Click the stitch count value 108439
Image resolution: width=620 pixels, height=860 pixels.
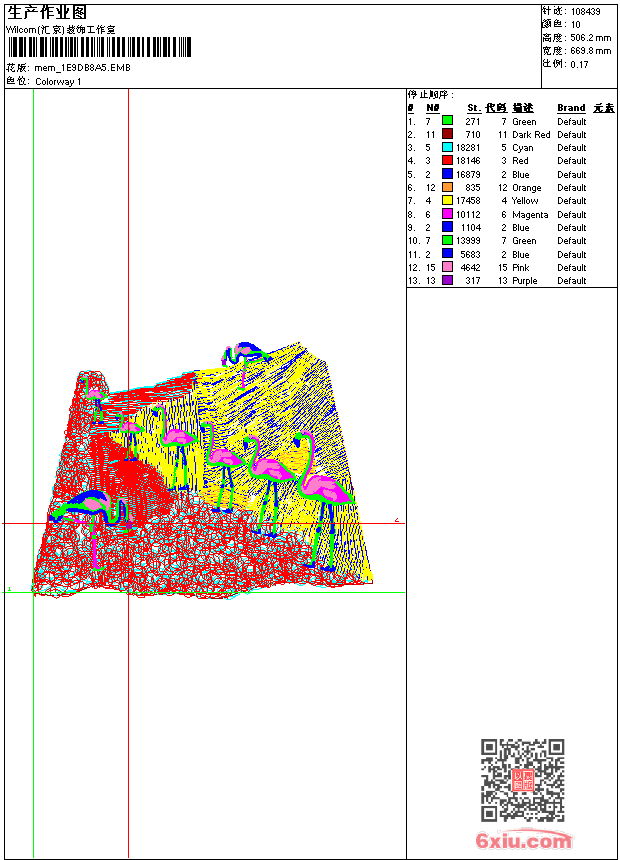[585, 12]
